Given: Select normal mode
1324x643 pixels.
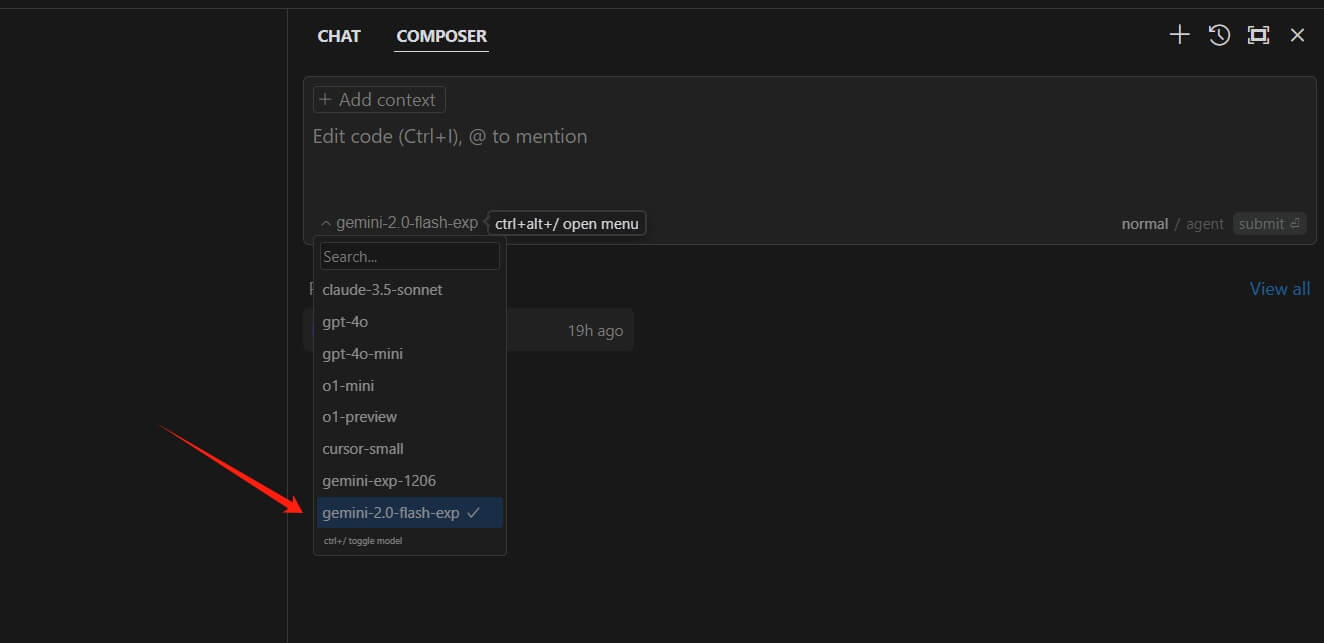Looking at the screenshot, I should pos(1144,223).
